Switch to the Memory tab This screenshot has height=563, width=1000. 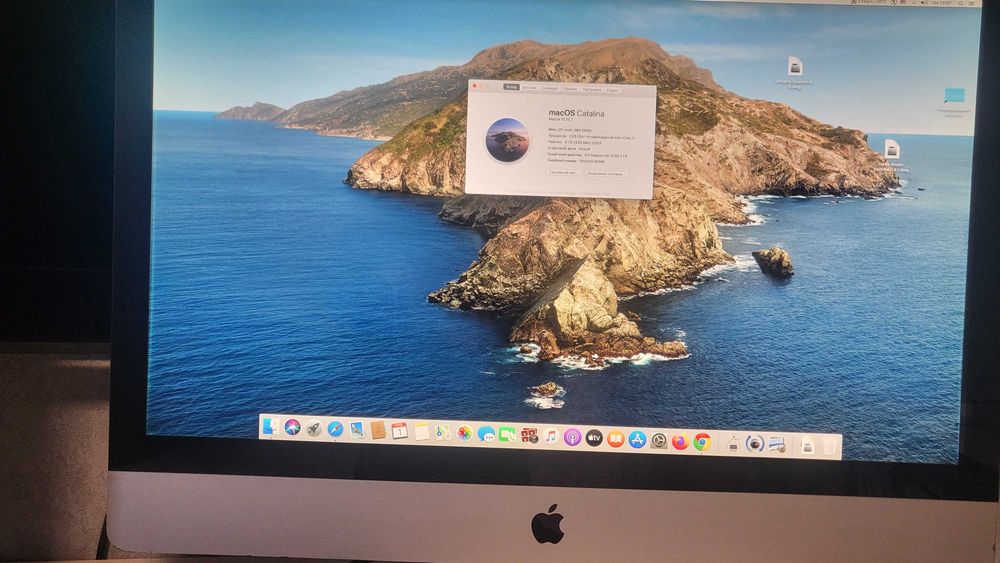coord(570,89)
